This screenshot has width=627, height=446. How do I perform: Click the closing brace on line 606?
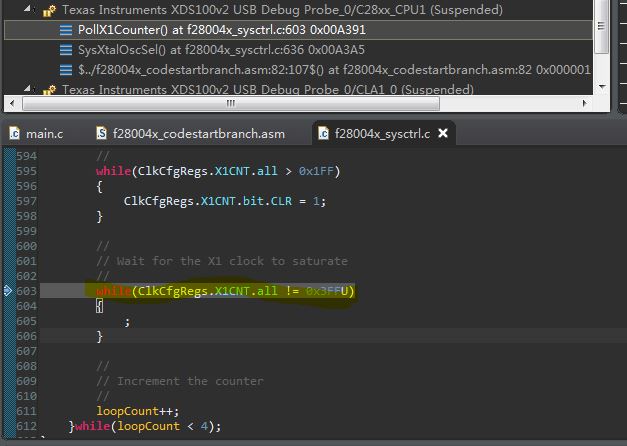(100, 336)
